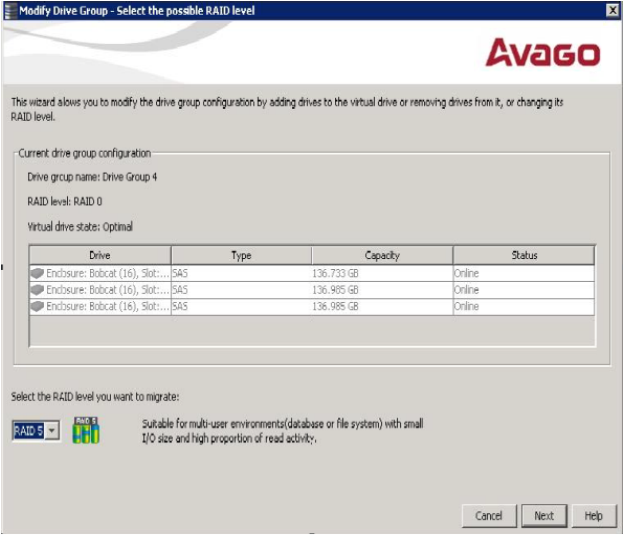
Task: Click the RAID 5 illustration icon
Action: pos(87,430)
